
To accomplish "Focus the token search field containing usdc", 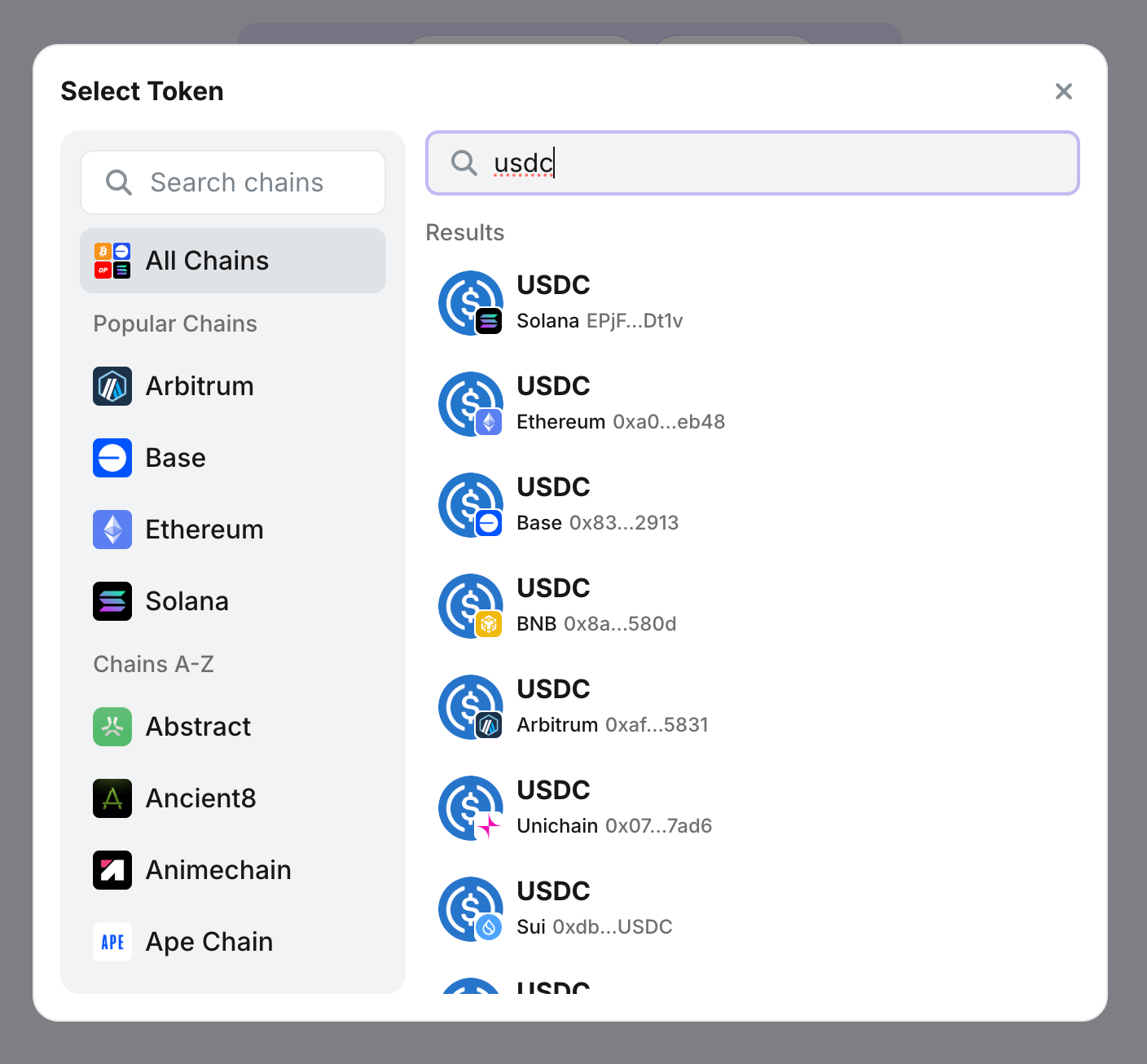I will point(753,163).
